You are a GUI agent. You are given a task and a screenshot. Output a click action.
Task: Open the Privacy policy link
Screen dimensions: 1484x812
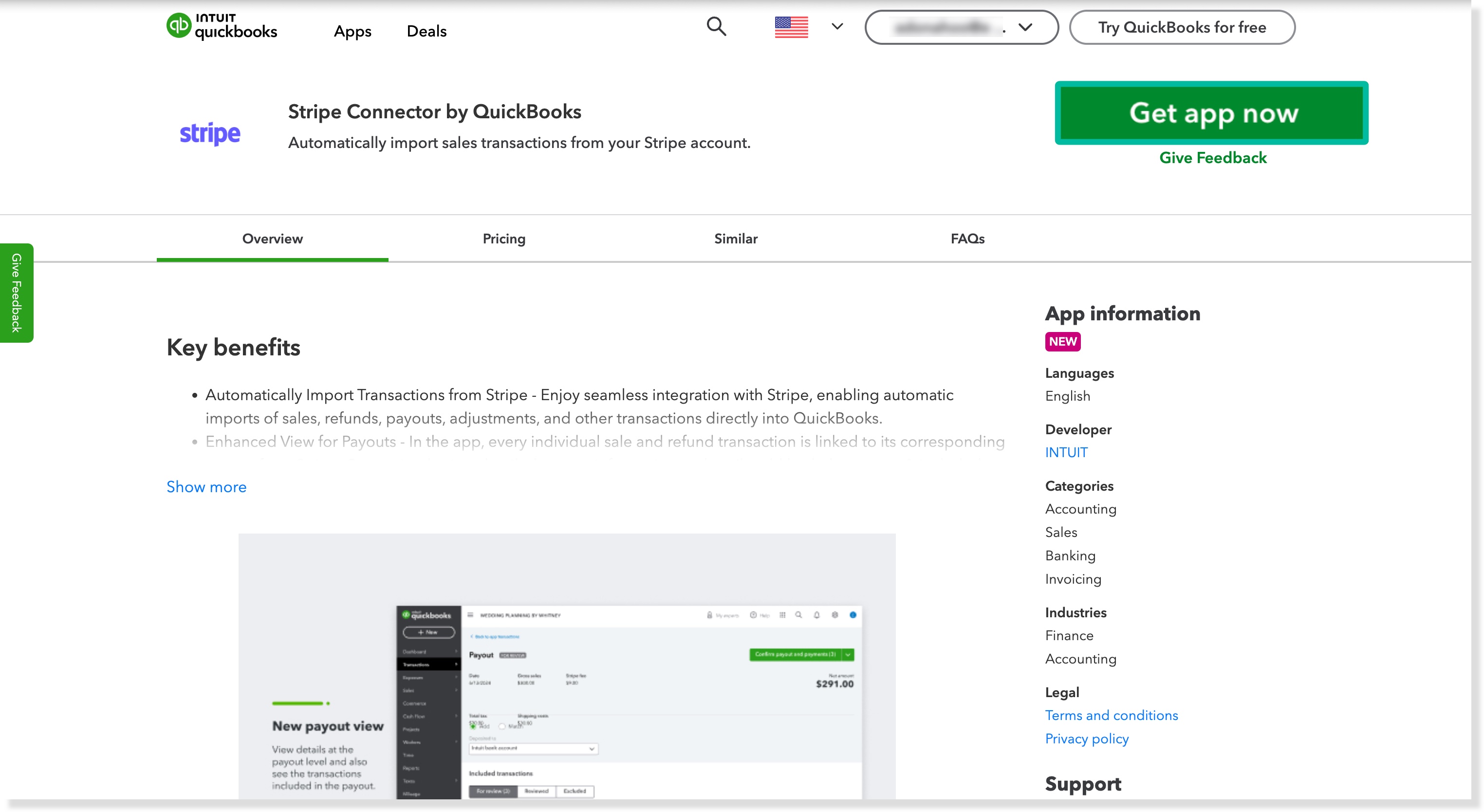1087,738
